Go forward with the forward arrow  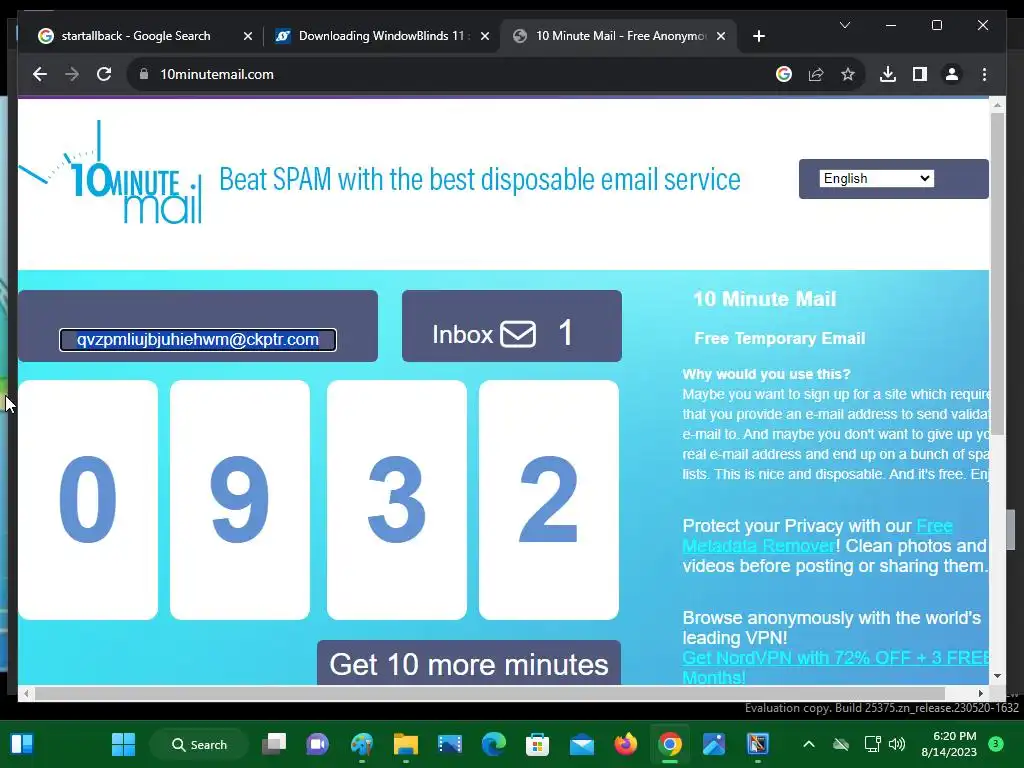point(72,74)
